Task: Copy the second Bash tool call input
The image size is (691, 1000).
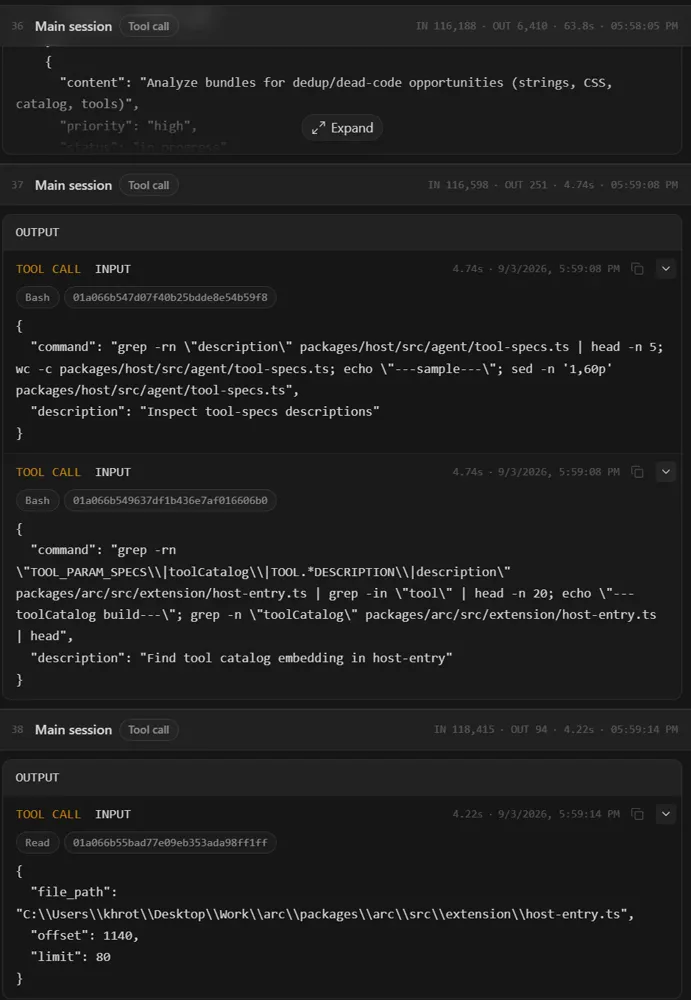Action: pos(637,472)
